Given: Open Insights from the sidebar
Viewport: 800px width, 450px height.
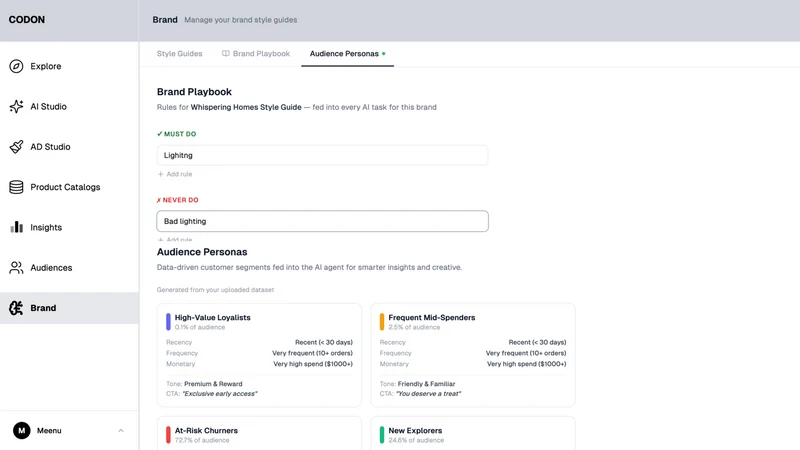Looking at the screenshot, I should 69,227.
